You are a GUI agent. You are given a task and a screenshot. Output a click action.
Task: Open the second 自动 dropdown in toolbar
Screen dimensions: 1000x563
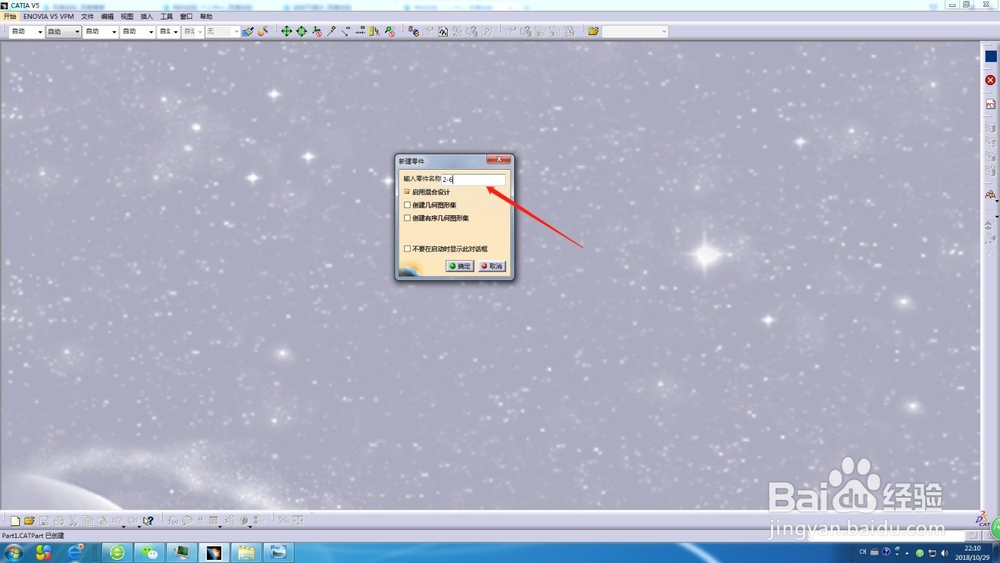coord(63,31)
